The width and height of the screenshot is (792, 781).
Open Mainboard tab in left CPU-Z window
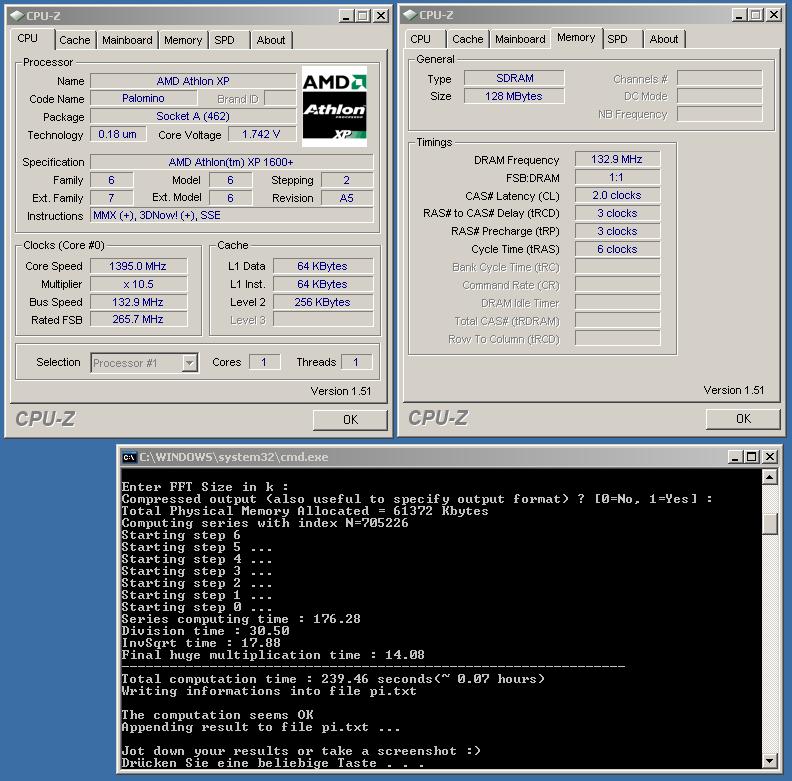tap(127, 40)
